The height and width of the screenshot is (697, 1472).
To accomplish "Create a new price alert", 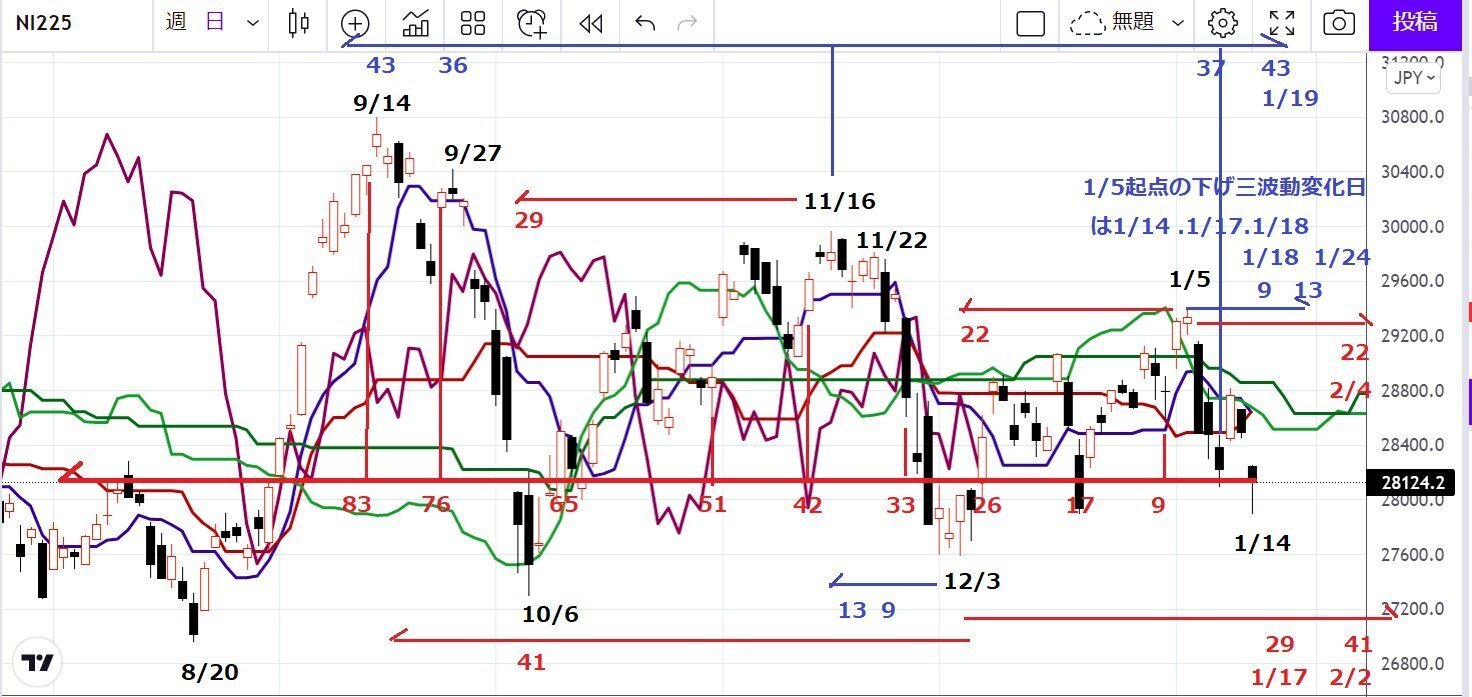I will click(x=533, y=23).
